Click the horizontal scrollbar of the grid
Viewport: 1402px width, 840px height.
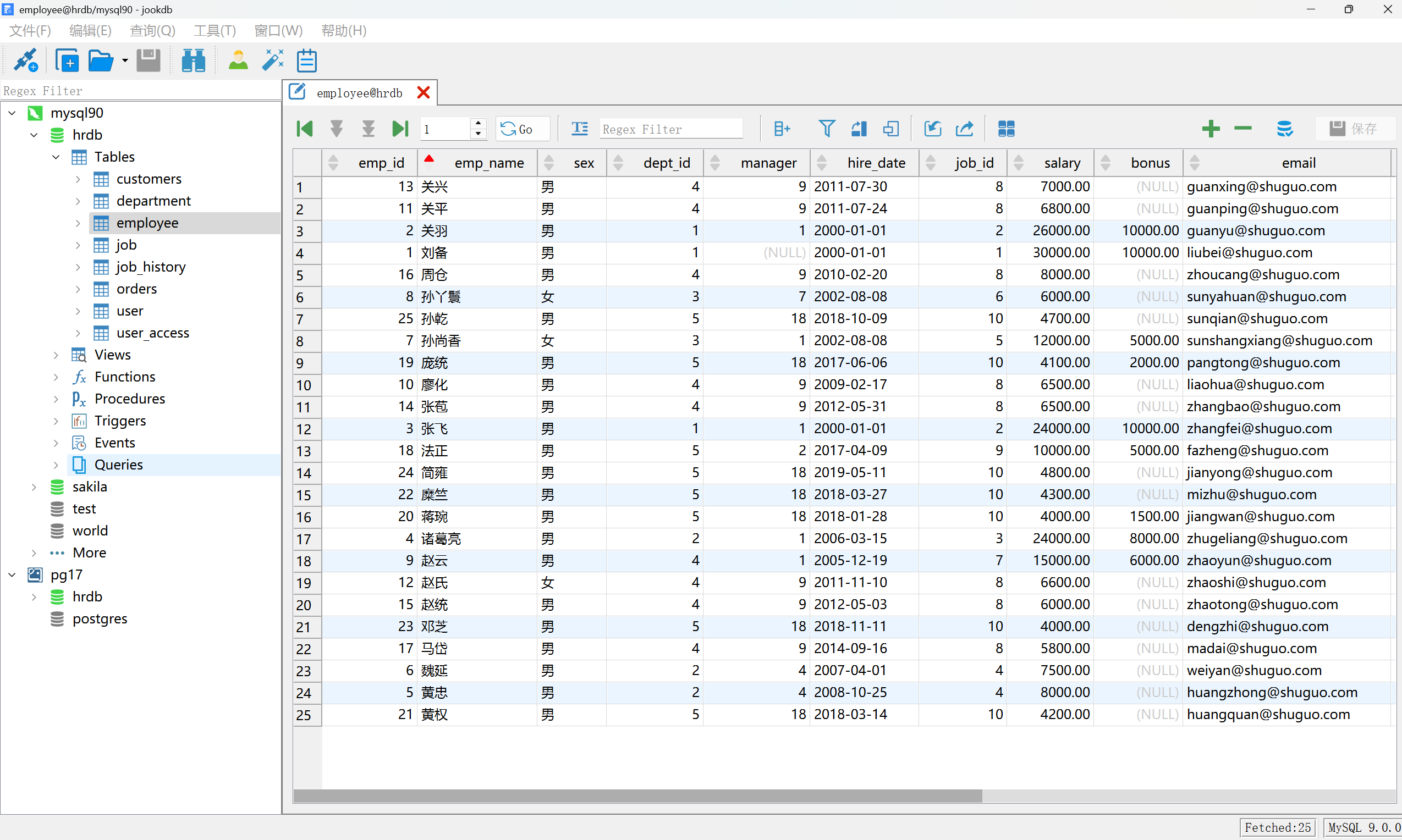tap(637, 795)
